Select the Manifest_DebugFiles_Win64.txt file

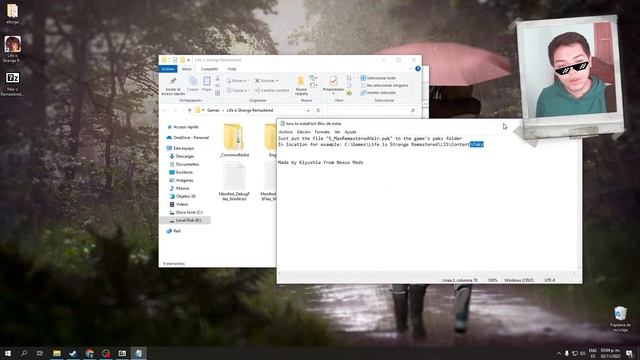(234, 181)
